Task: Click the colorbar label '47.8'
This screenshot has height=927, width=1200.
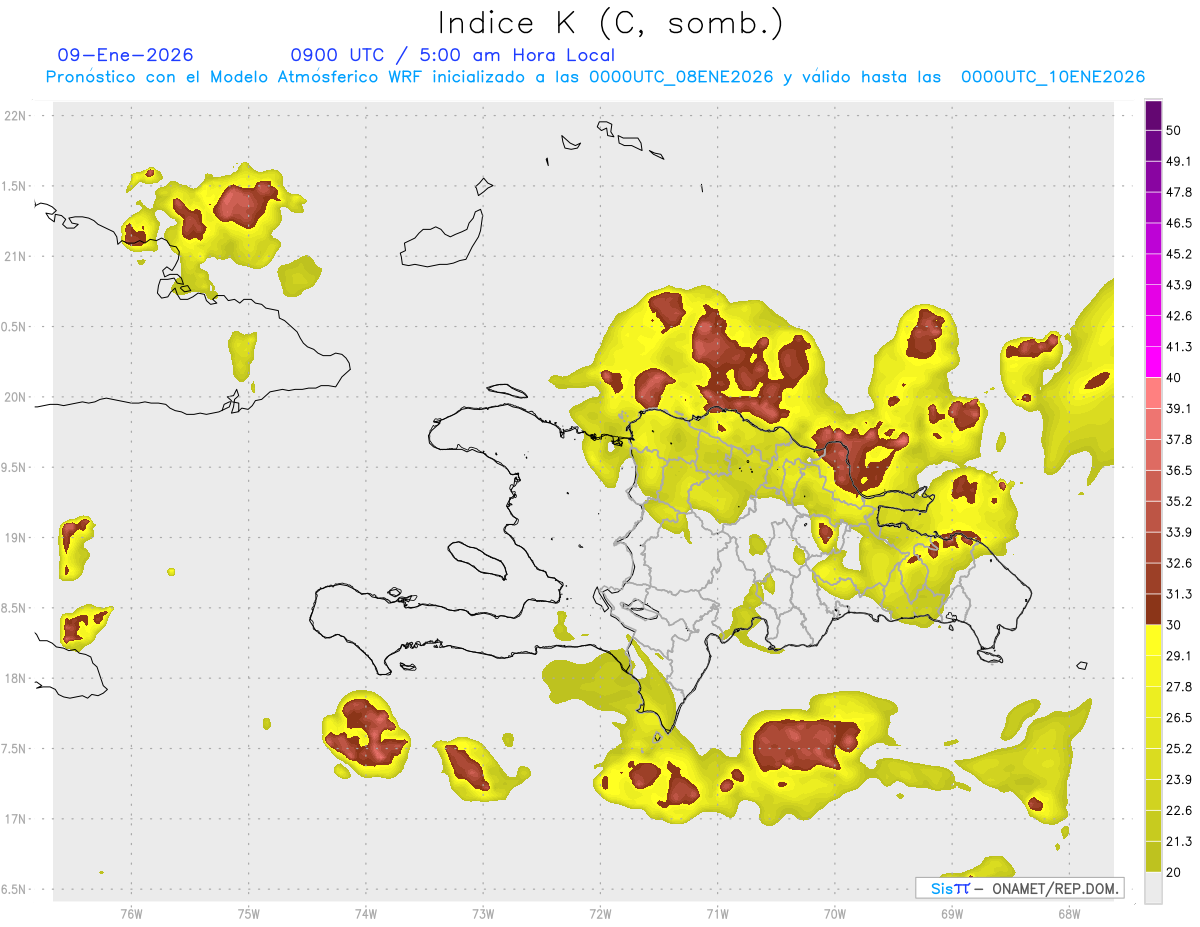Action: click(x=1179, y=192)
